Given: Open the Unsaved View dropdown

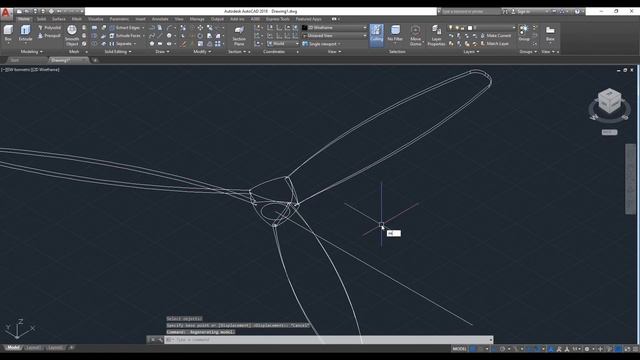Looking at the screenshot, I should [334, 36].
